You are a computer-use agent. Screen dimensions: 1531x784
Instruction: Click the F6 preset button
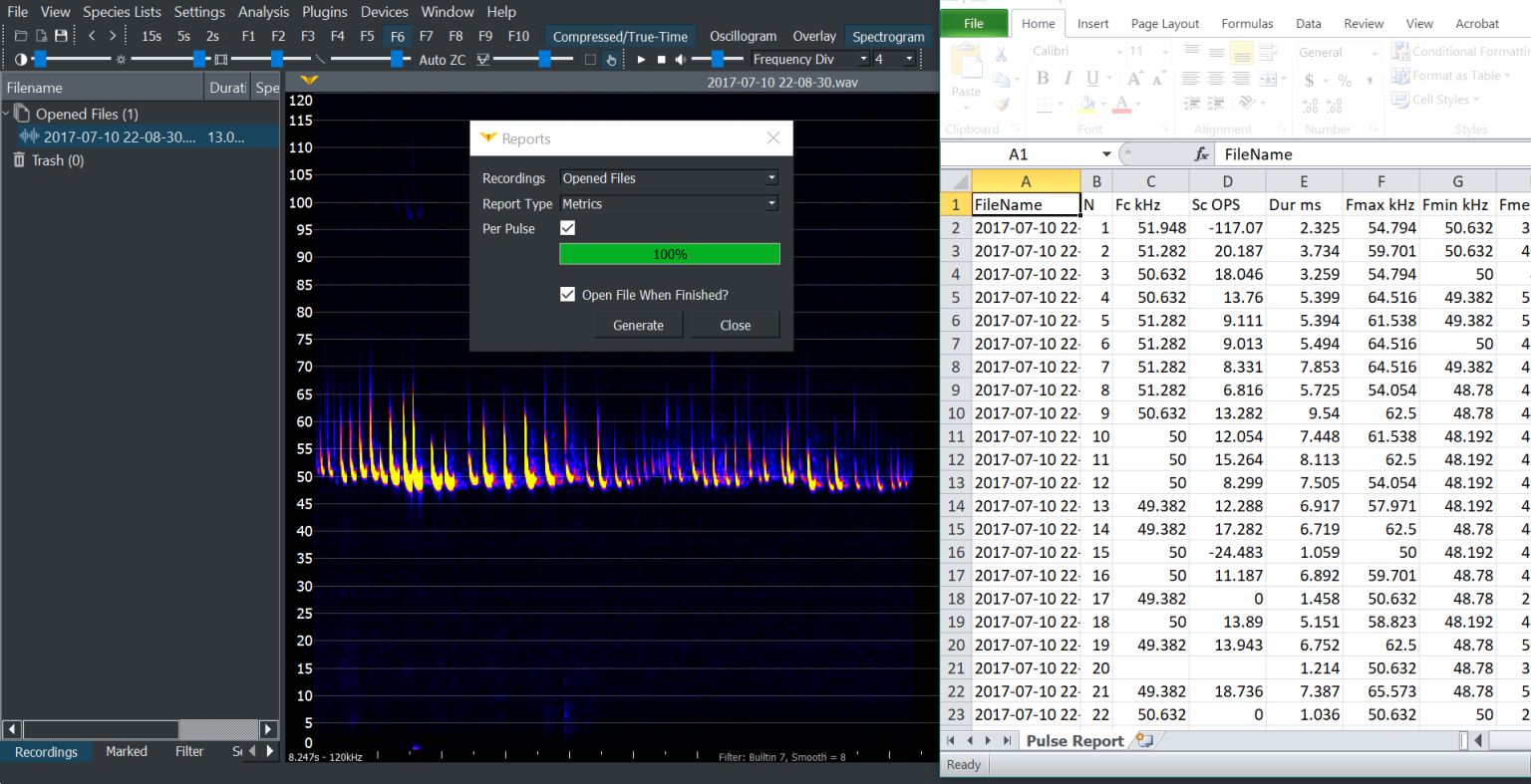397,35
